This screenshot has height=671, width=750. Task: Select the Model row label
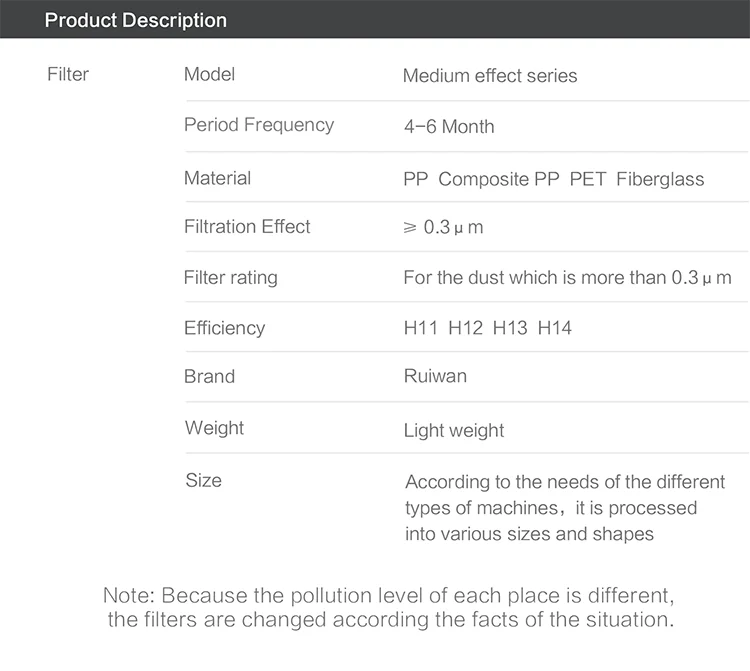coord(209,74)
